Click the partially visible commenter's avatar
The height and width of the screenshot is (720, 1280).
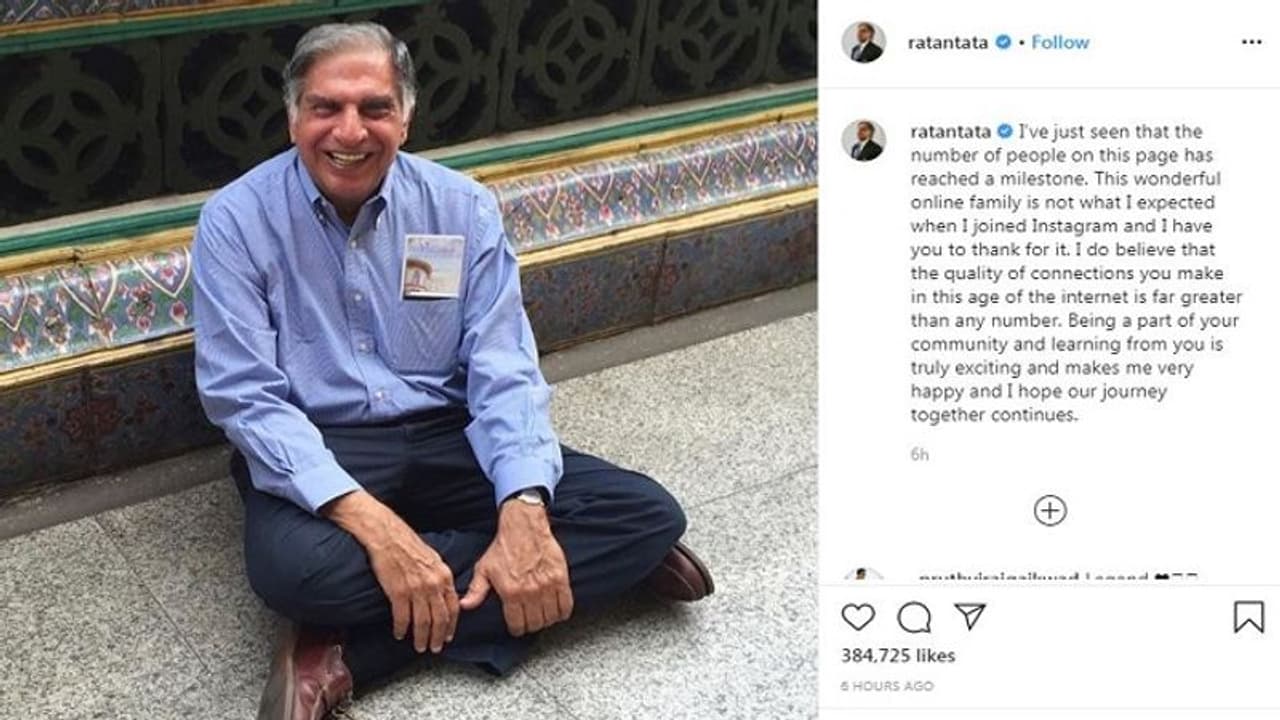click(x=863, y=577)
